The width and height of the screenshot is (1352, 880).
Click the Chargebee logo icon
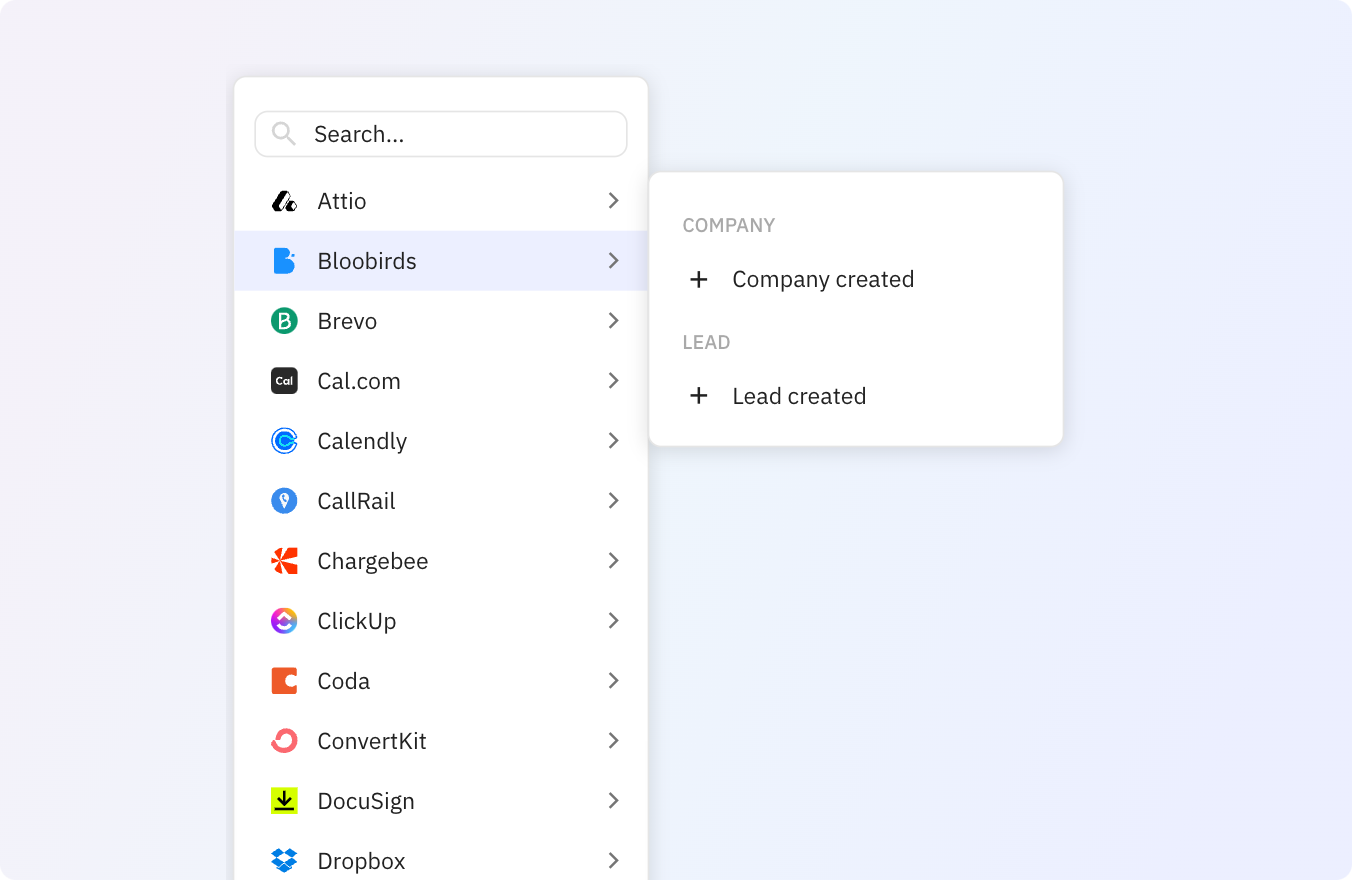pyautogui.click(x=284, y=561)
